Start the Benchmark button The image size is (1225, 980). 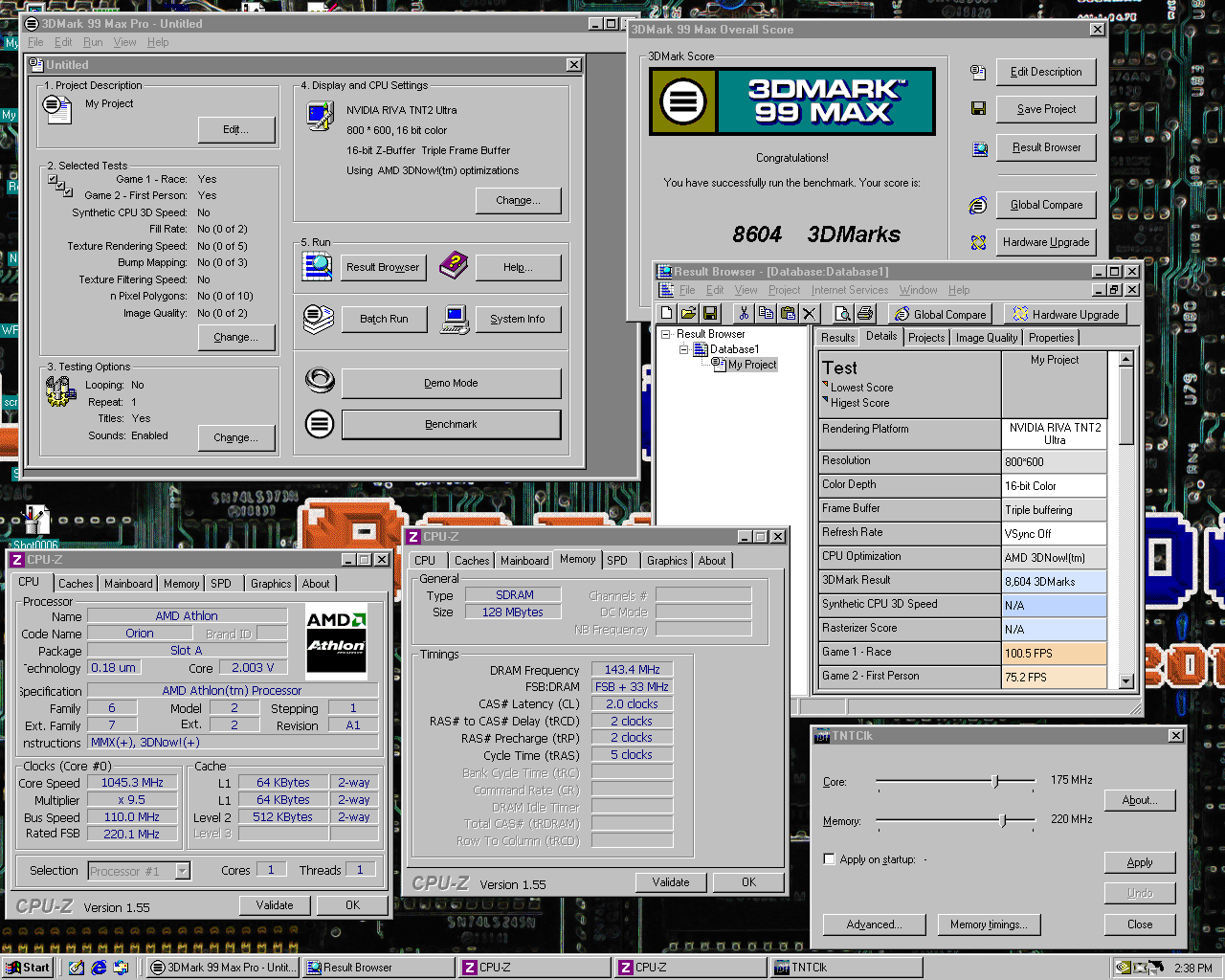(x=451, y=424)
